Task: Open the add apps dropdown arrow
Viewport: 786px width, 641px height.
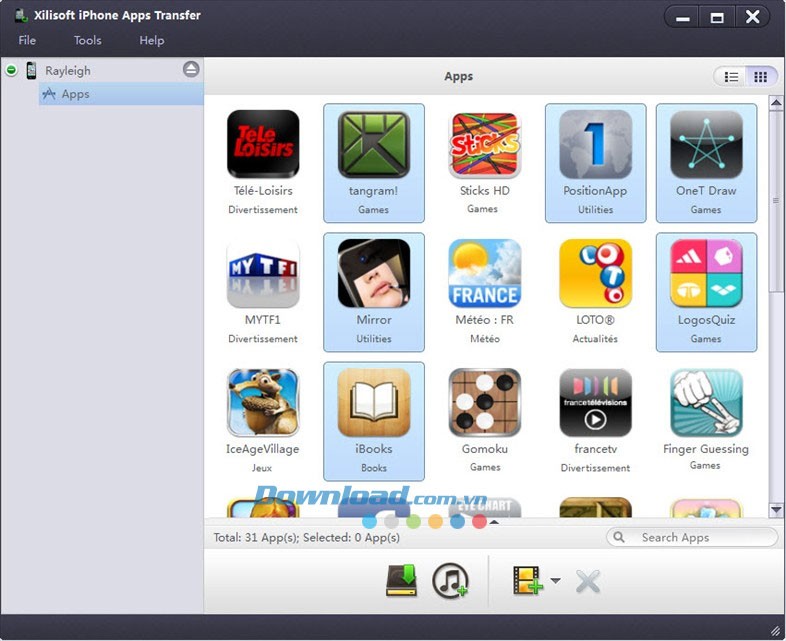Action: point(555,581)
